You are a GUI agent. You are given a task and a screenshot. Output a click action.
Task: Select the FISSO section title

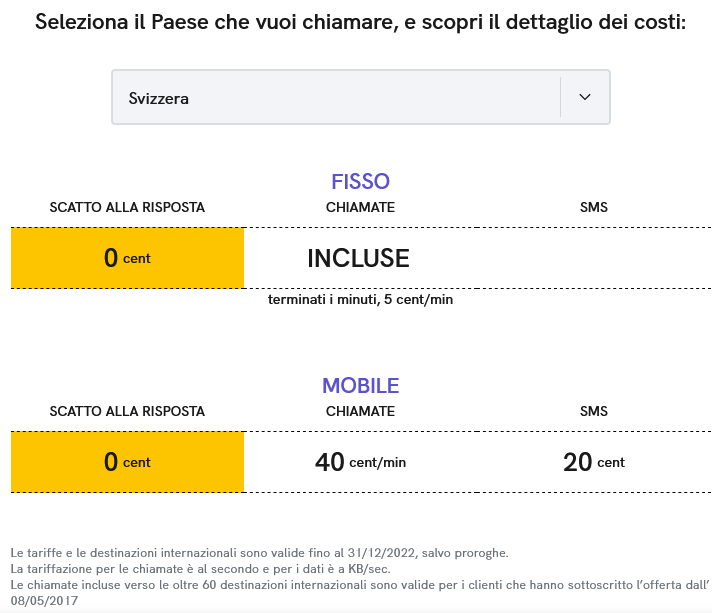pyautogui.click(x=360, y=182)
